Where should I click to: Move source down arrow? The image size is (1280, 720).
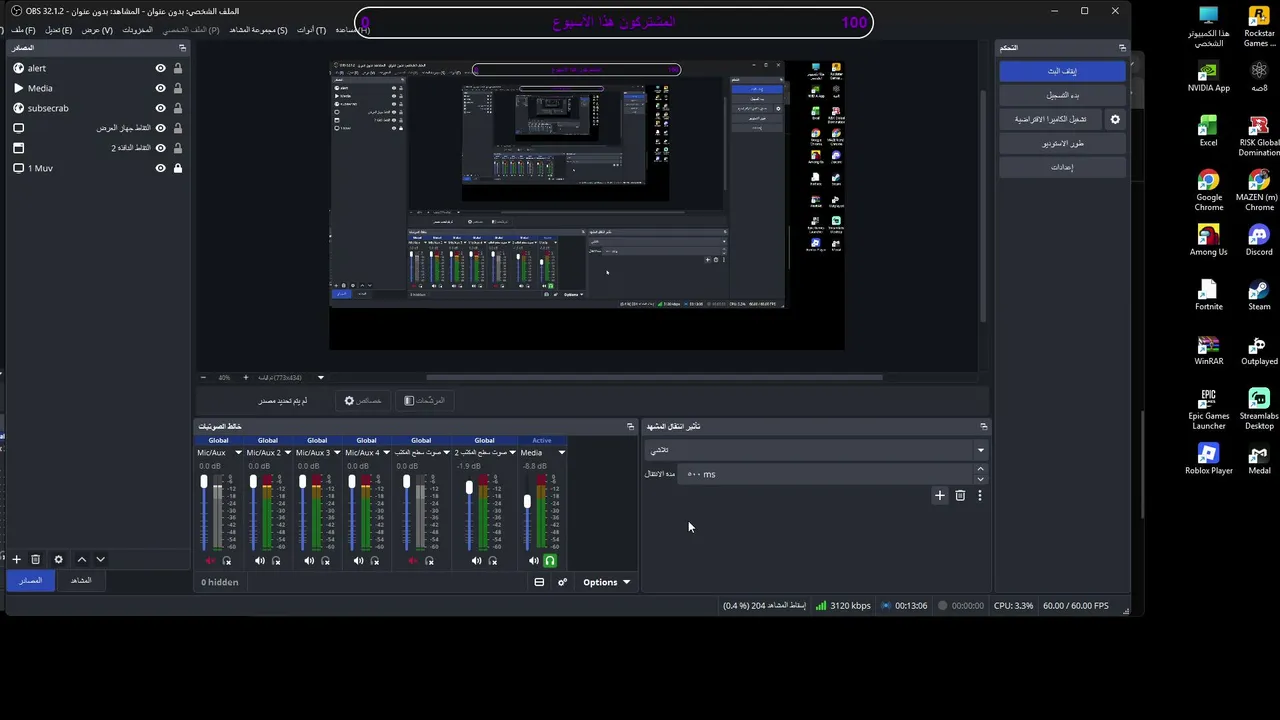(x=100, y=559)
